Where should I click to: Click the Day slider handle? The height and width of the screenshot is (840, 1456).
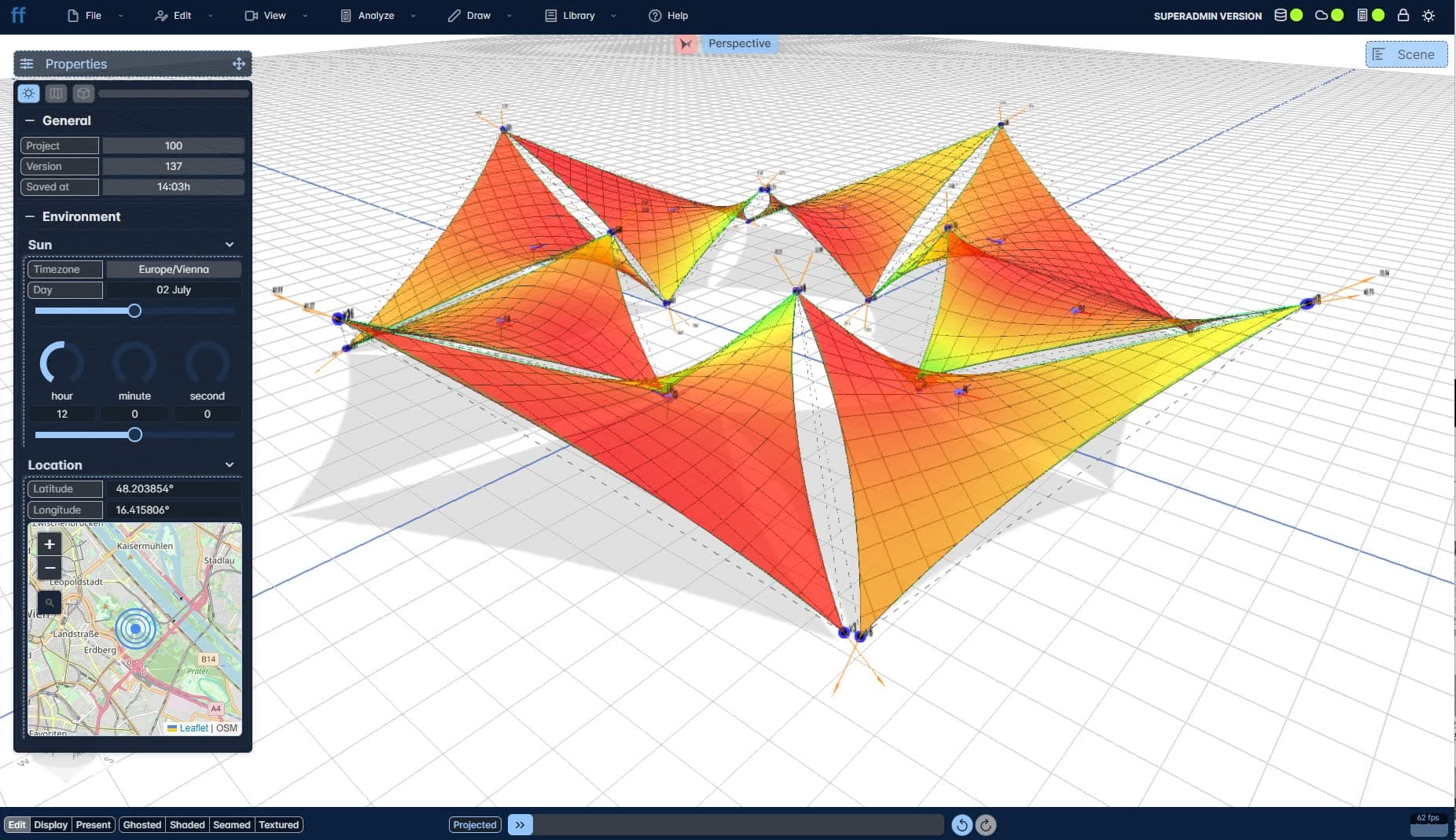click(134, 311)
